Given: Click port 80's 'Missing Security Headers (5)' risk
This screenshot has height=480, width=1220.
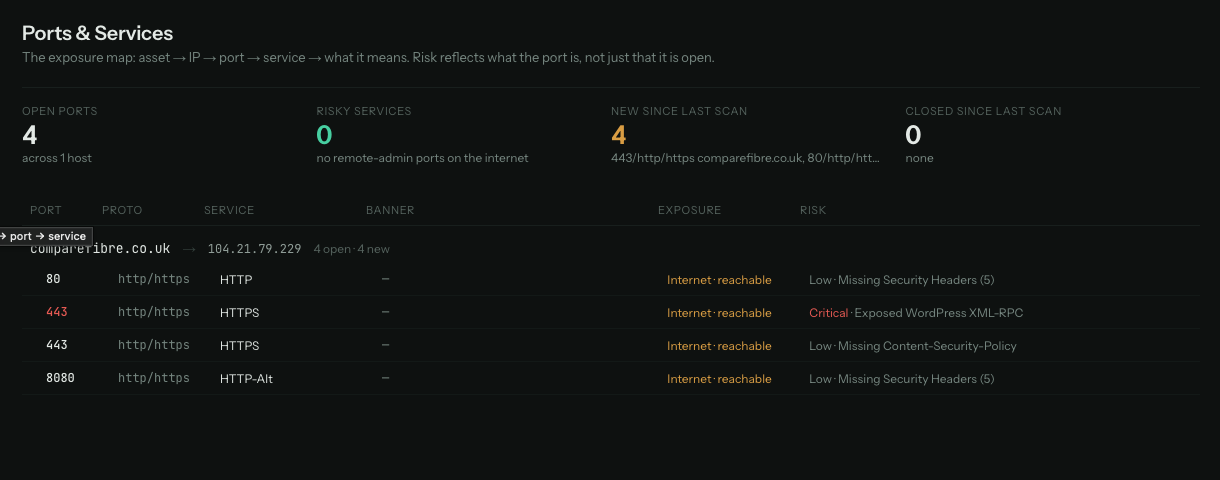Looking at the screenshot, I should 916,280.
